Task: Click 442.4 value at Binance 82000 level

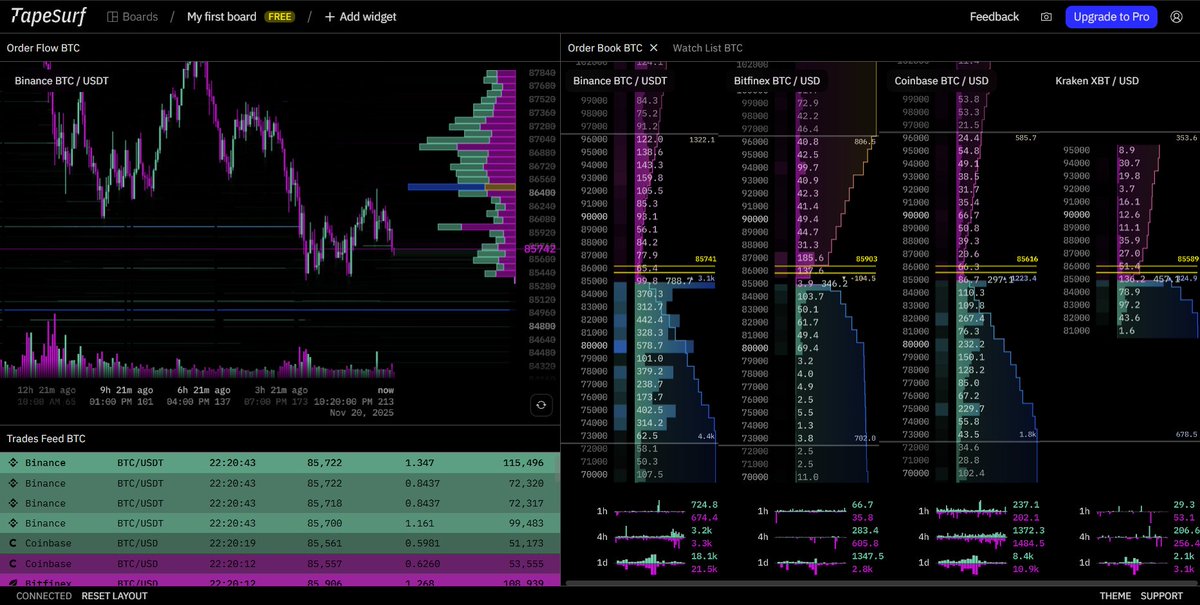Action: (x=649, y=319)
